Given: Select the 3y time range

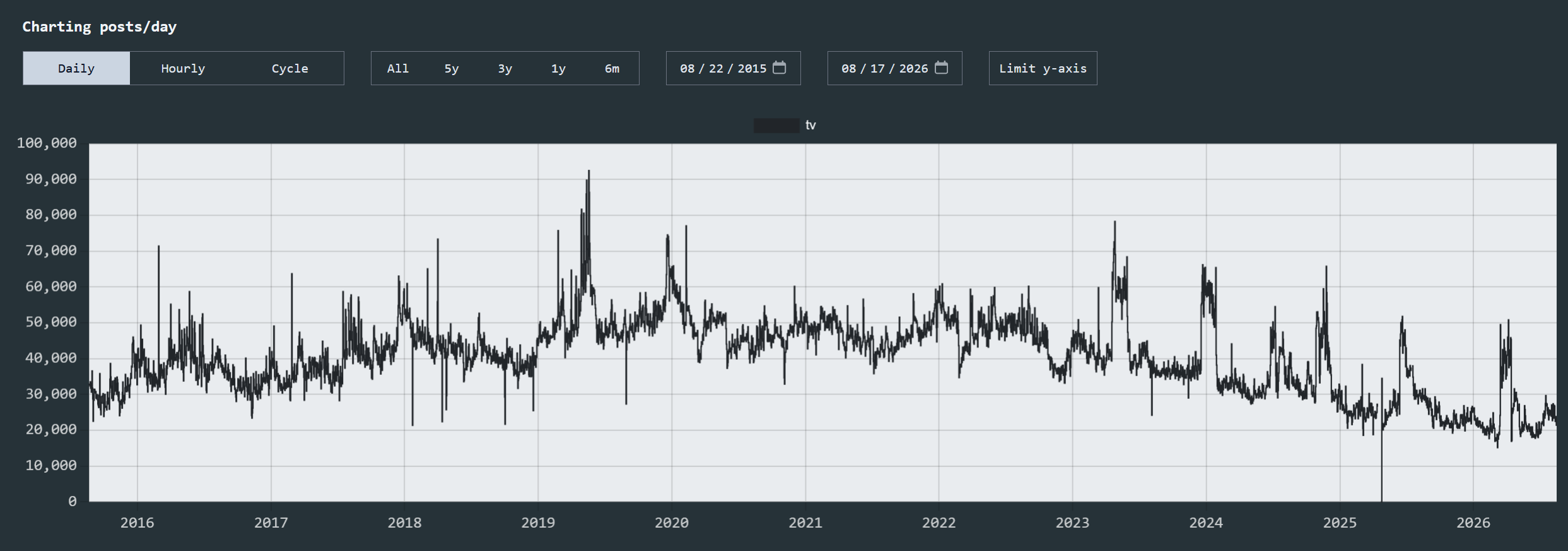Looking at the screenshot, I should click(x=505, y=68).
